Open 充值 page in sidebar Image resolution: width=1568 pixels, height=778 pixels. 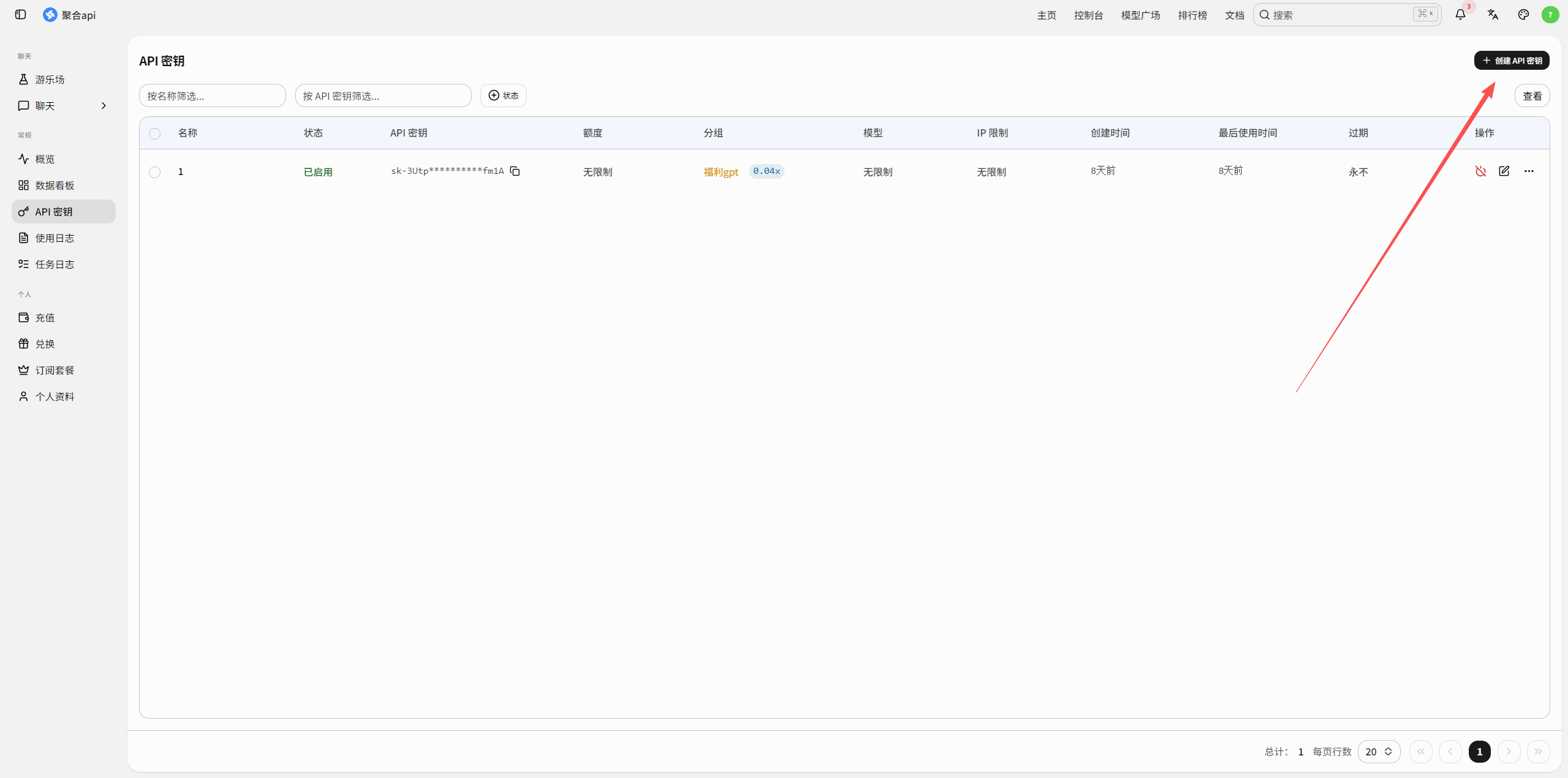pos(64,318)
